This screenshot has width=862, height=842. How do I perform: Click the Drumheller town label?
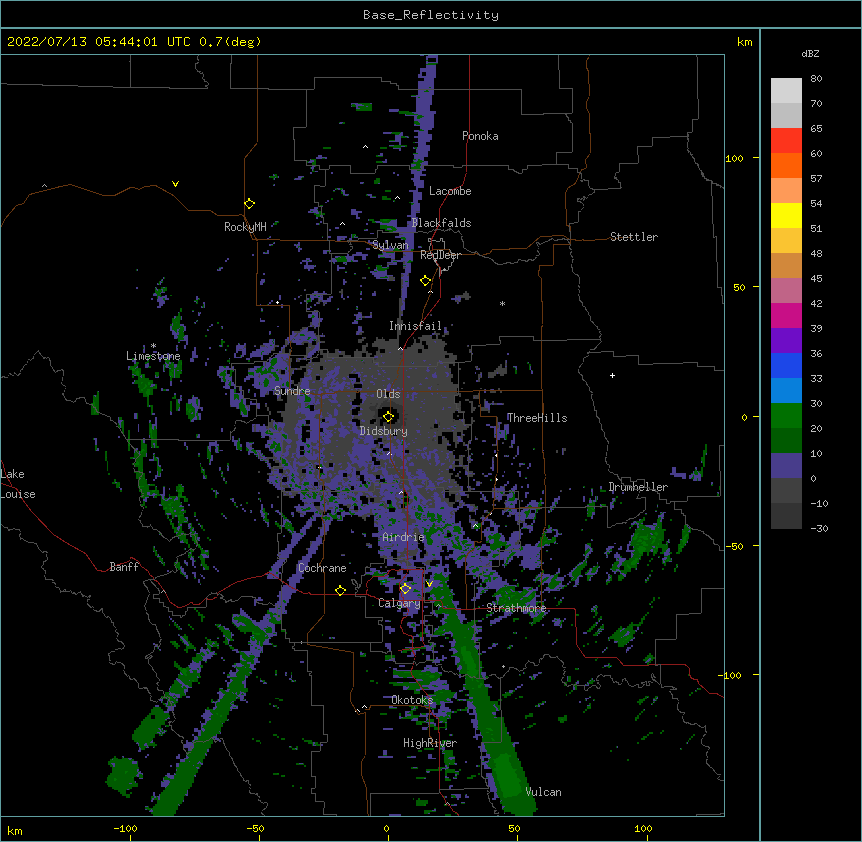tap(638, 487)
